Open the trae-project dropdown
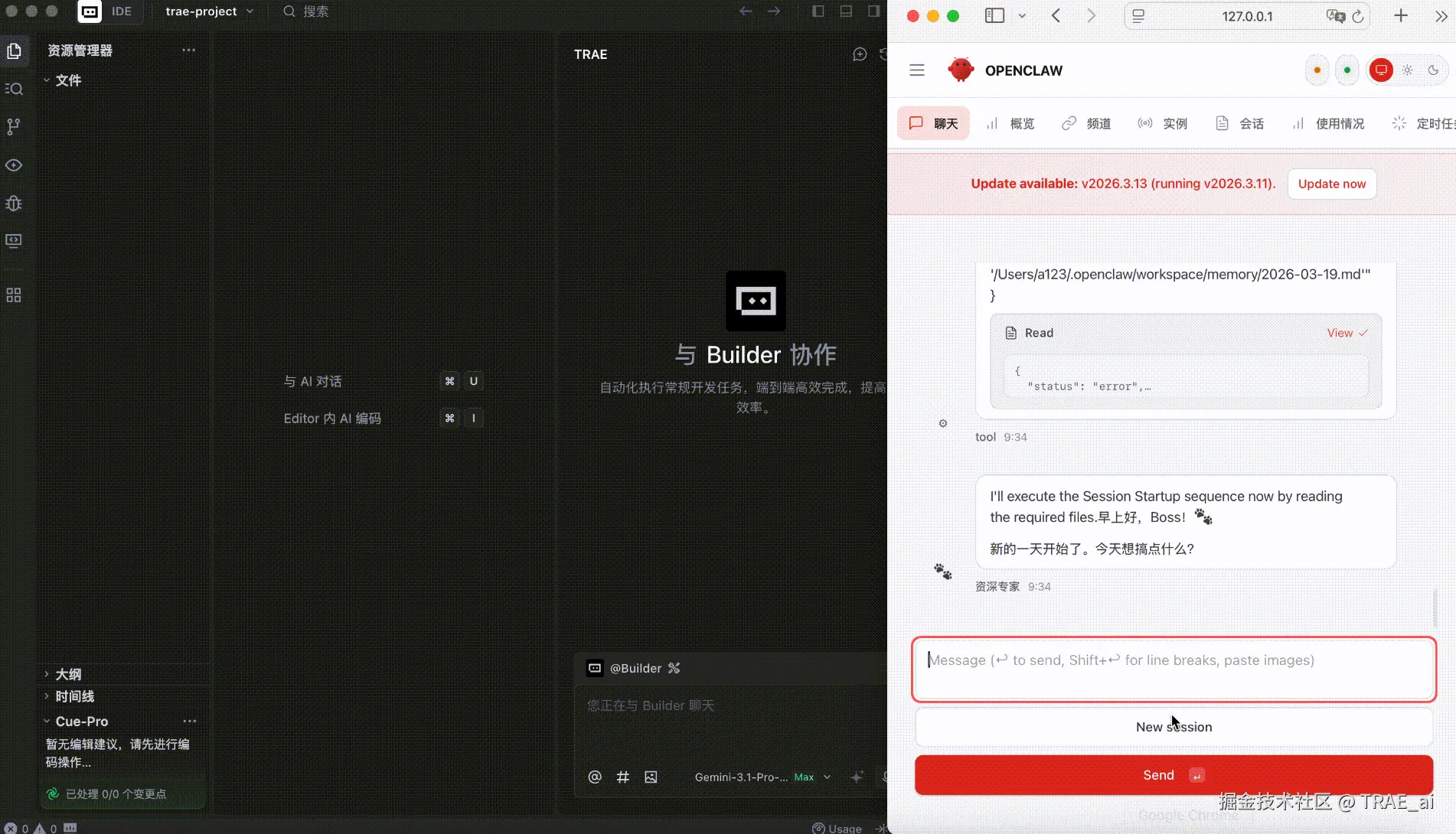The height and width of the screenshot is (834, 1456). point(209,11)
